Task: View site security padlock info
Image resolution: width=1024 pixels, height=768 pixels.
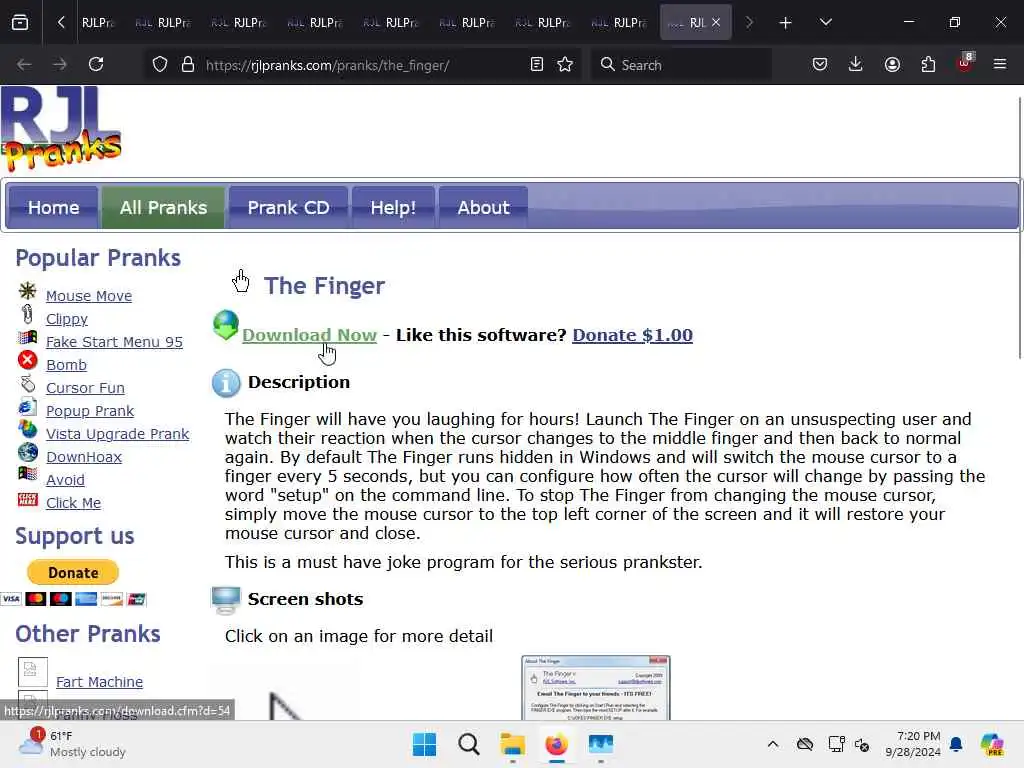Action: (x=188, y=65)
